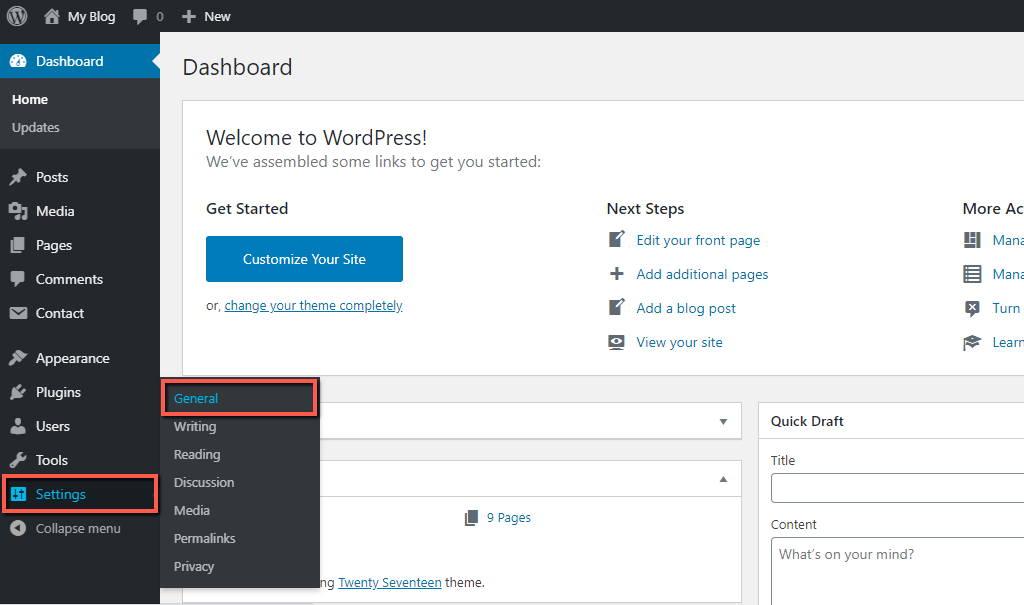The image size is (1024, 605).
Task: Open the dropdown arrow above Quick Draft
Action: click(x=723, y=421)
